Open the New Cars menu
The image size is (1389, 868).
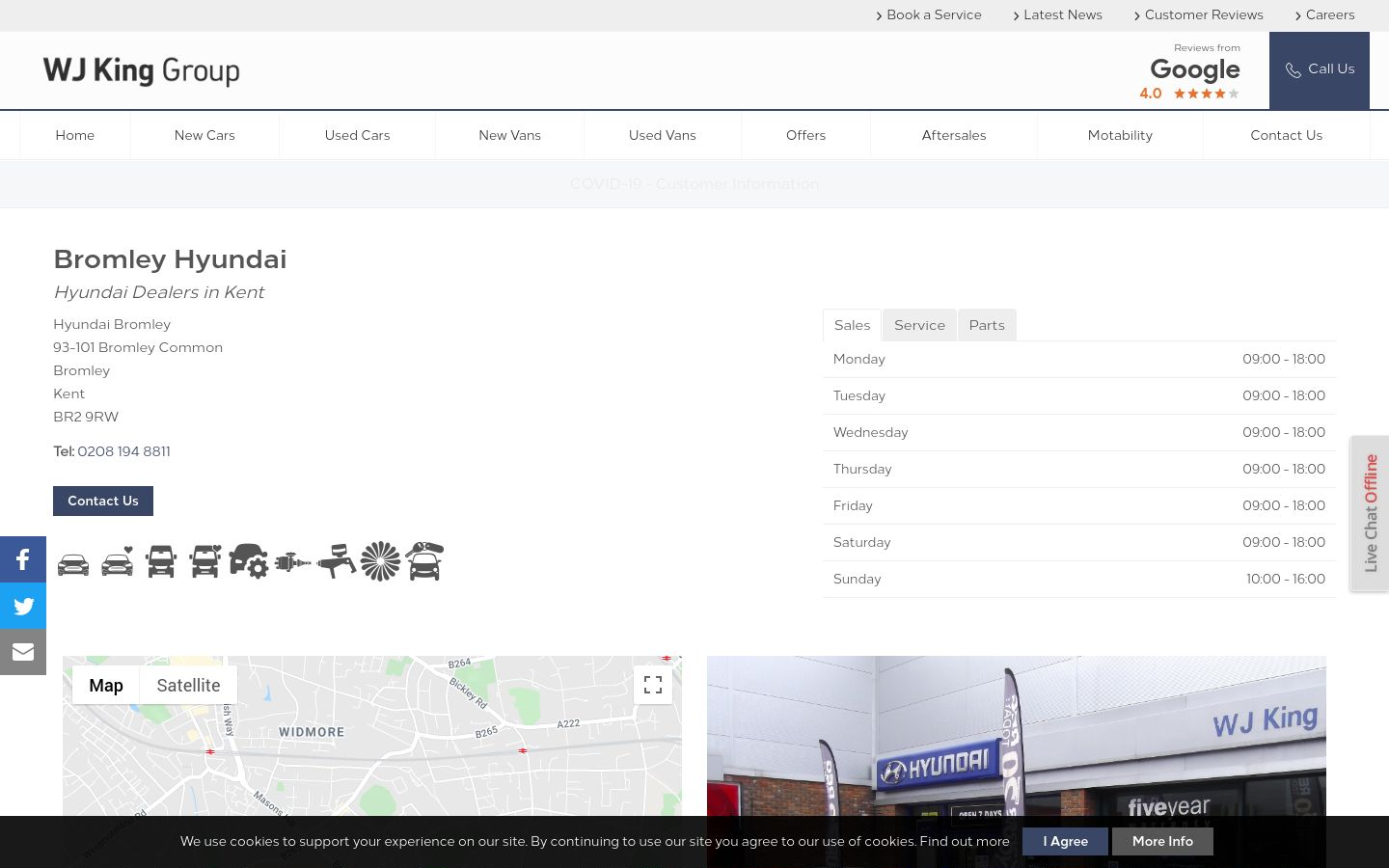204,135
